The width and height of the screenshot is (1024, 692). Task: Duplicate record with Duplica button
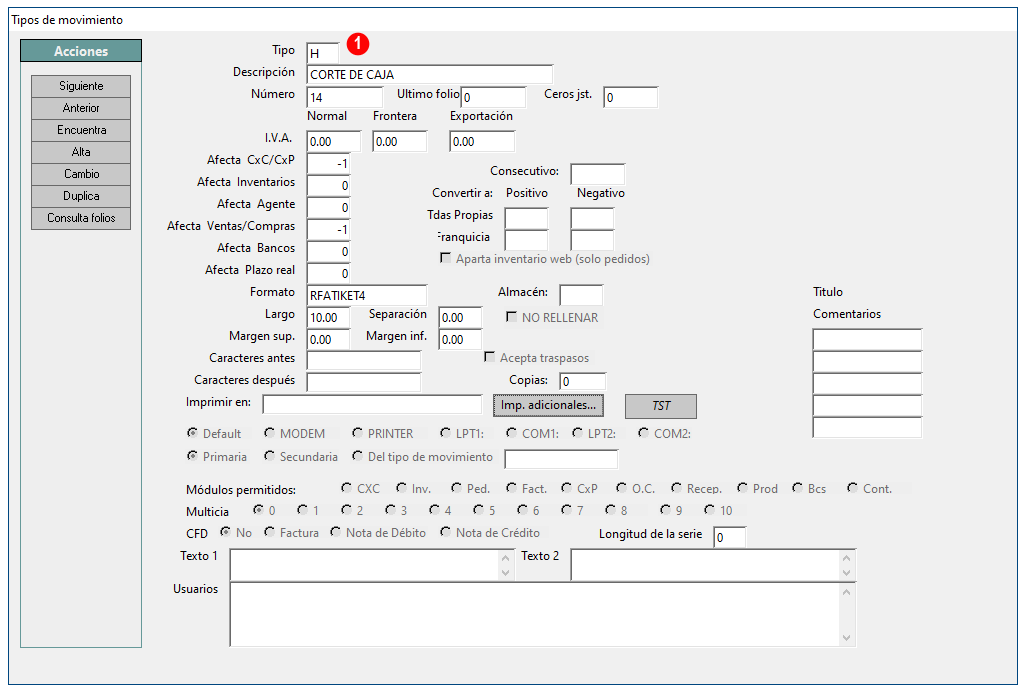point(81,196)
